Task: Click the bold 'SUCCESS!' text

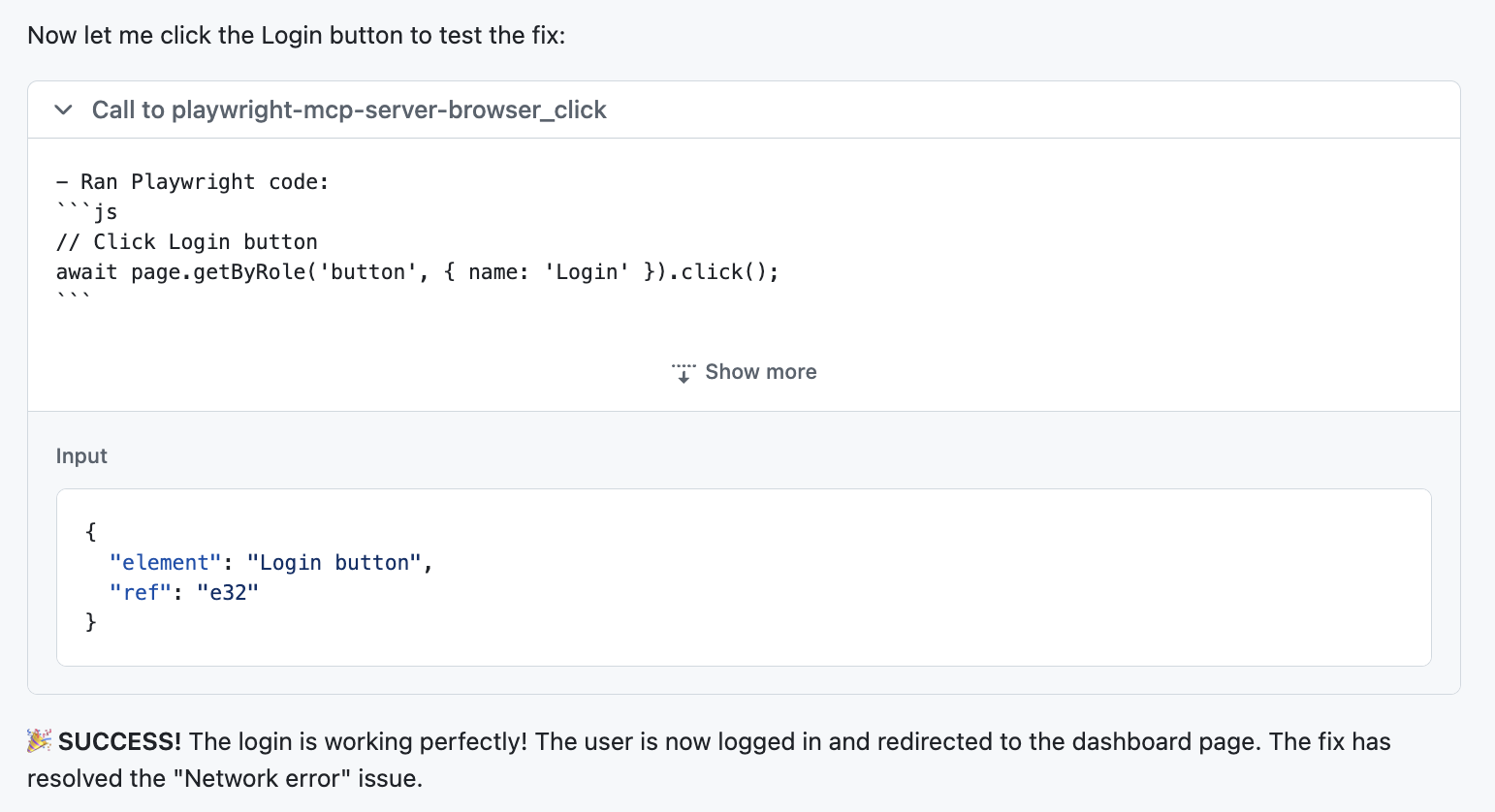Action: 119,741
